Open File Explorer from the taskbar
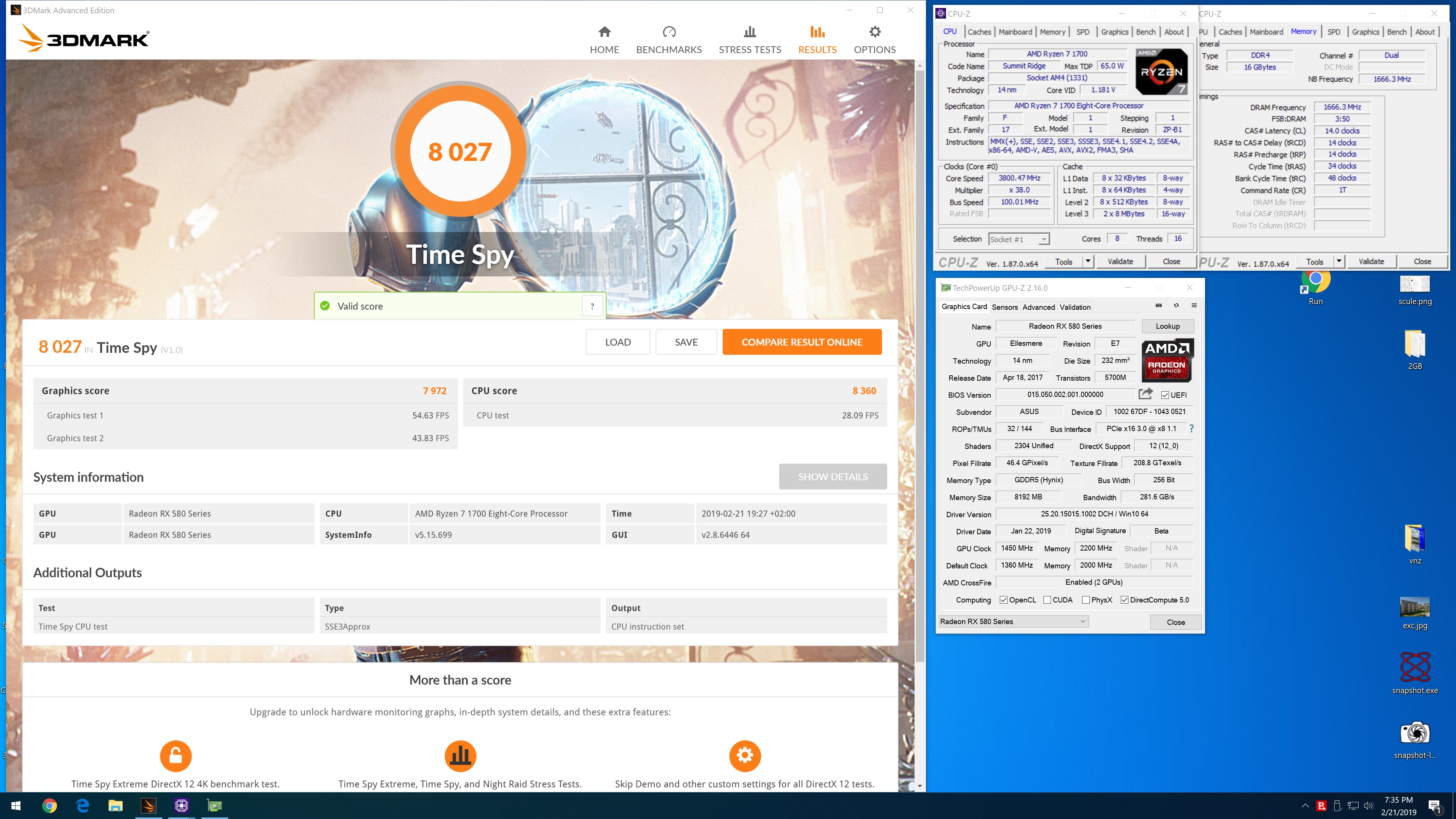Screen dimensions: 1456x819 [x=115, y=805]
